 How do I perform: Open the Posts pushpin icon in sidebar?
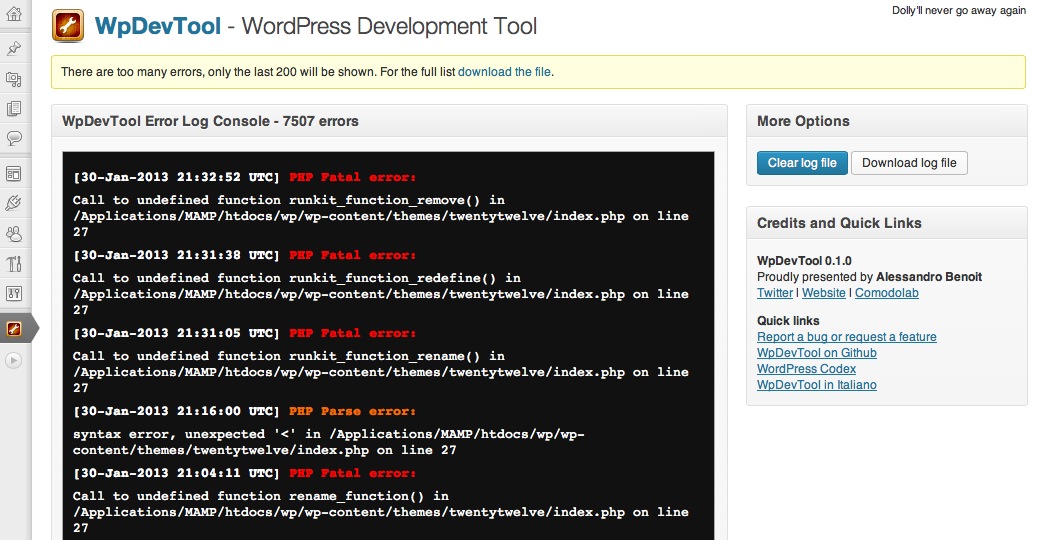pos(14,48)
